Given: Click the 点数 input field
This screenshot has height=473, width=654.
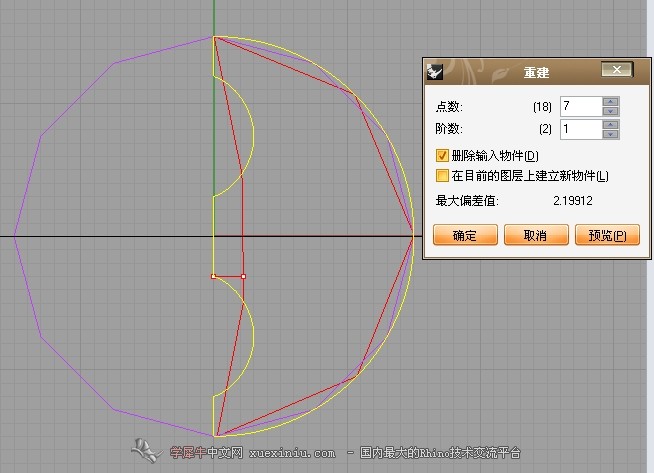Looking at the screenshot, I should (581, 106).
